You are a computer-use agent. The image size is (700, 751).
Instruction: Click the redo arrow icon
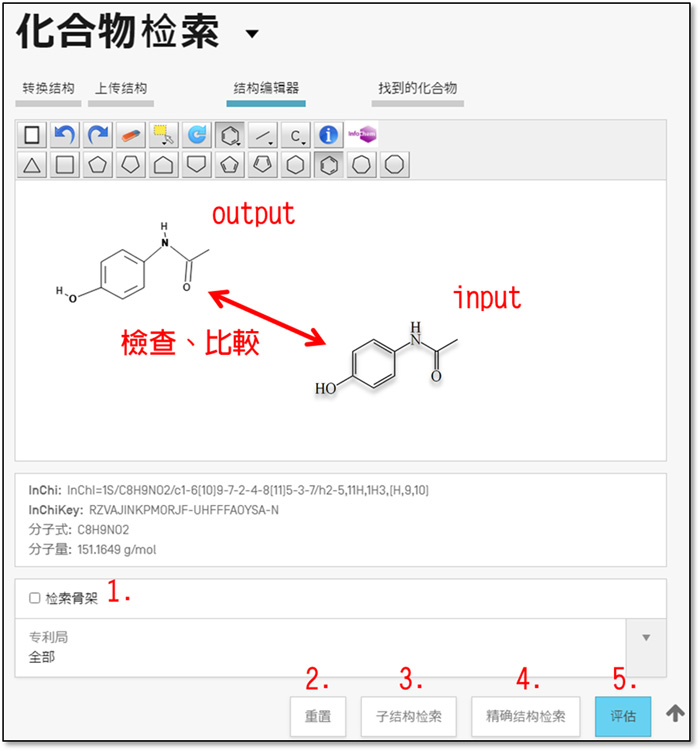tap(98, 134)
